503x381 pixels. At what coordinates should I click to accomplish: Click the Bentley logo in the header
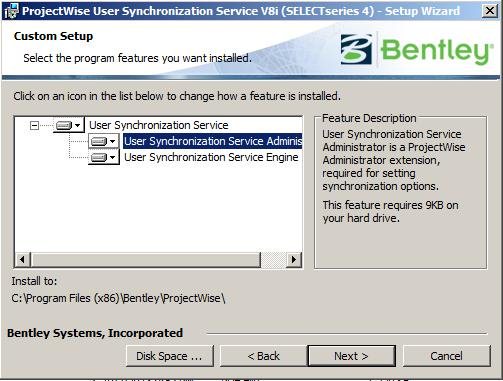click(417, 50)
